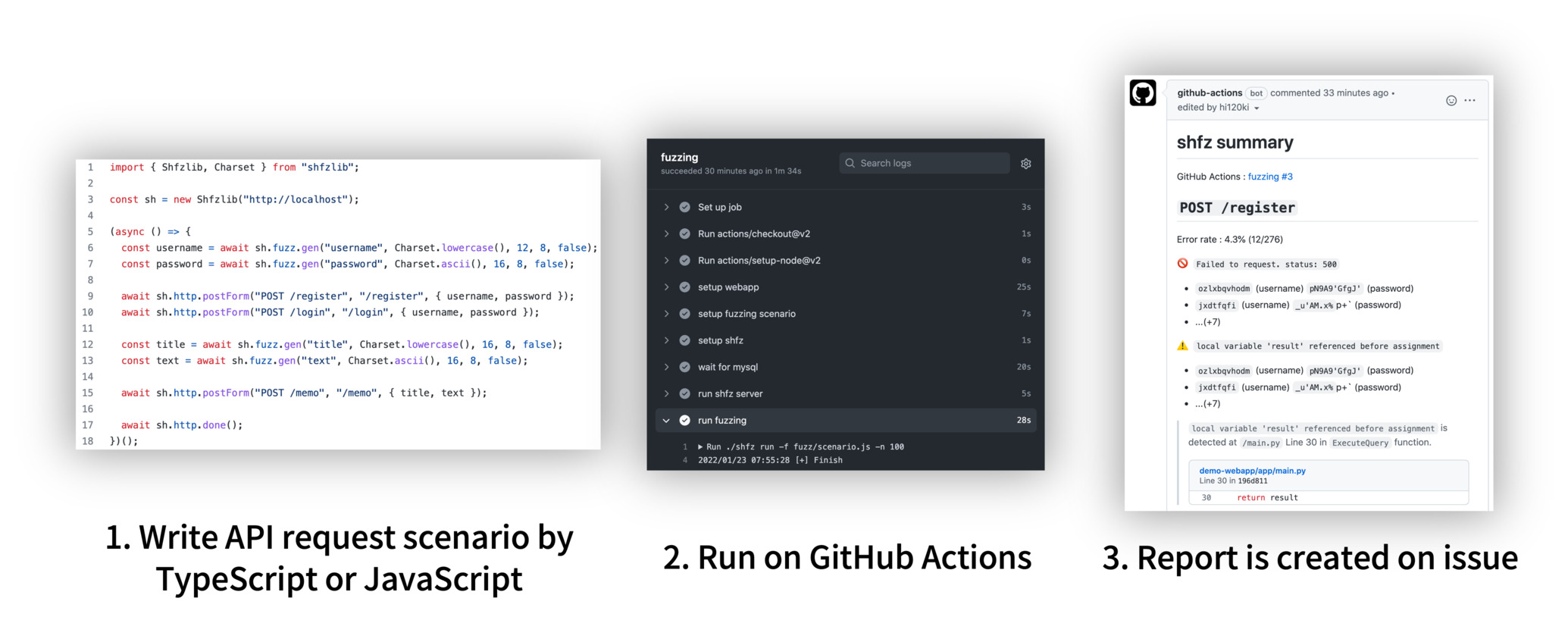Open the three-dot comment options menu

[x=1470, y=101]
